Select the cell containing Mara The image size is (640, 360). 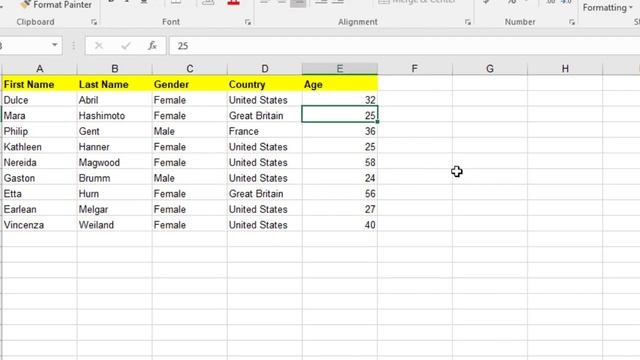tap(40, 116)
